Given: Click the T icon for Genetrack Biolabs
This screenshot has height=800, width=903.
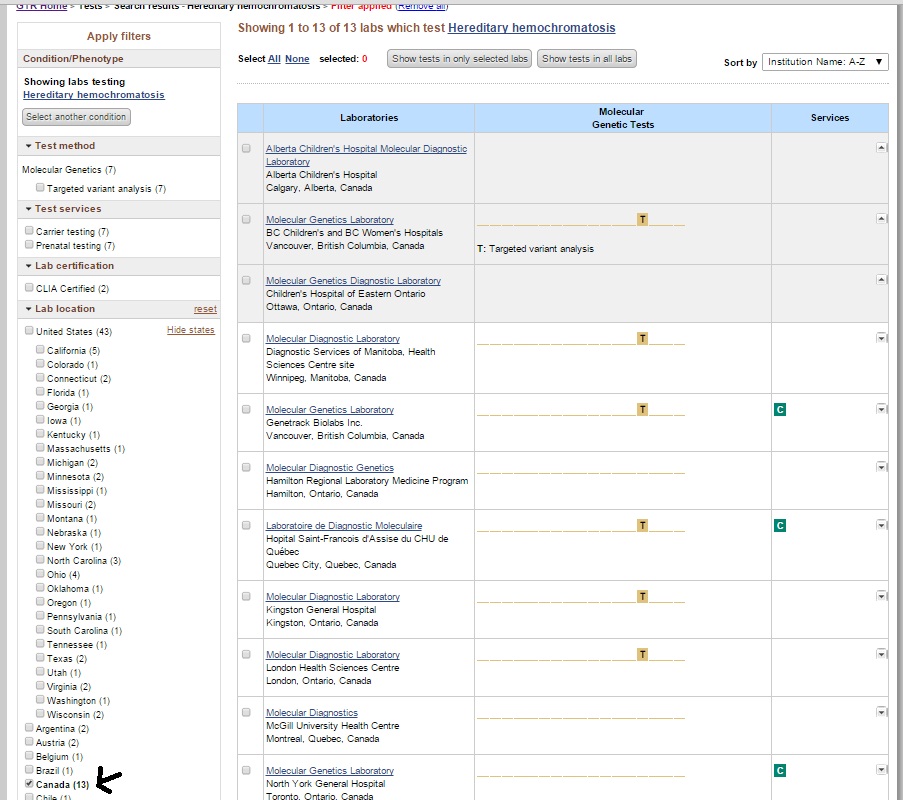Looking at the screenshot, I should pyautogui.click(x=642, y=410).
